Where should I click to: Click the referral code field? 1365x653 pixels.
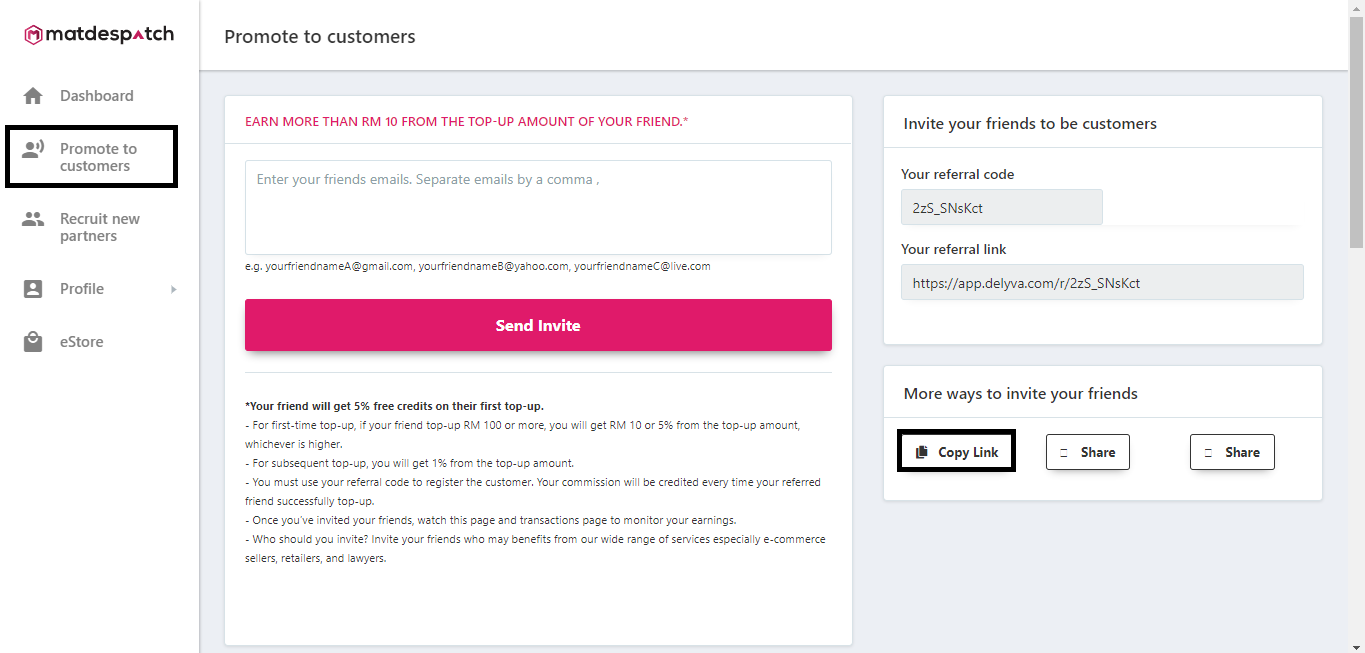[1002, 207]
